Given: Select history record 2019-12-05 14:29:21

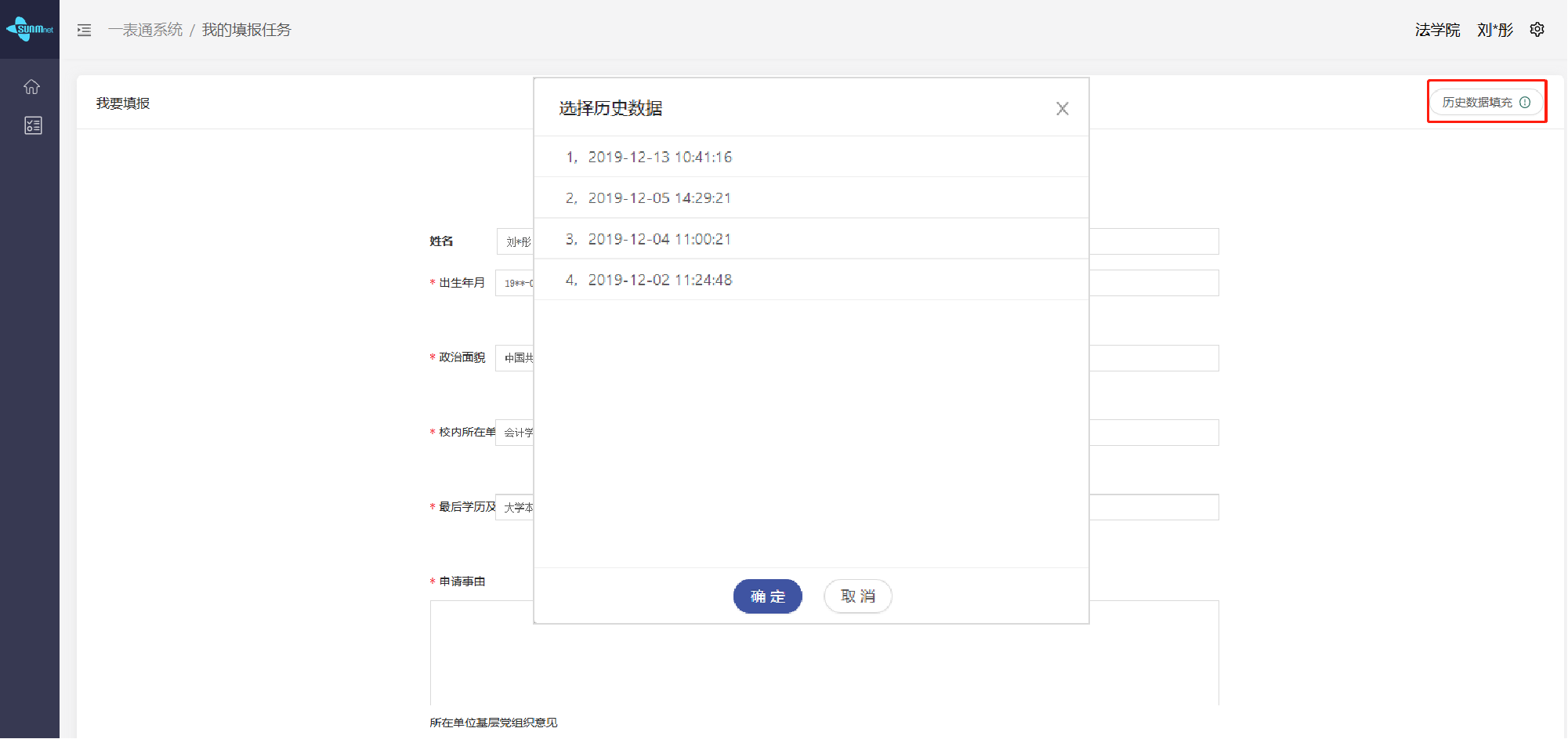Looking at the screenshot, I should point(659,198).
